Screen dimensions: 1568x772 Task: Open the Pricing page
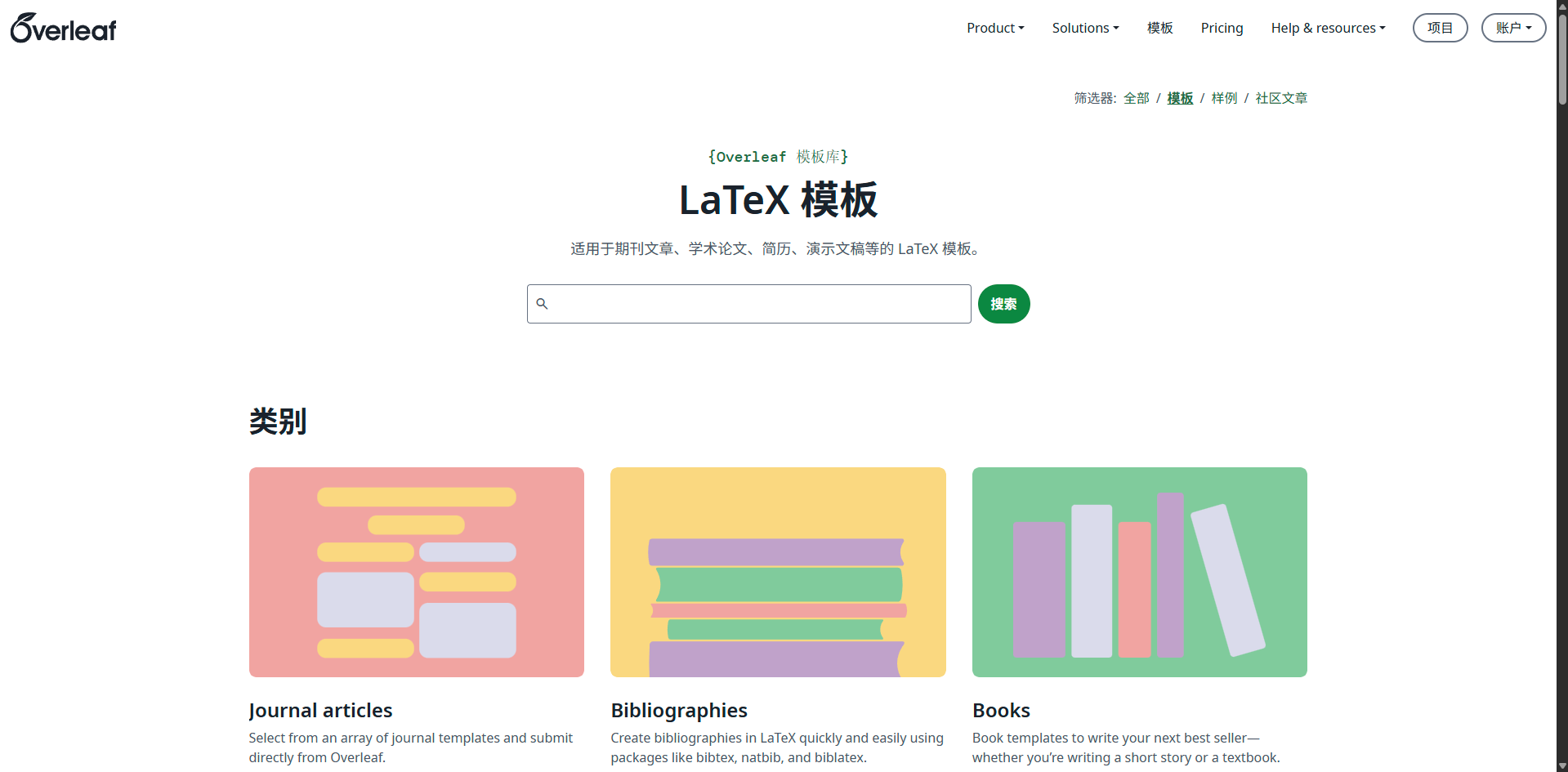pos(1222,27)
